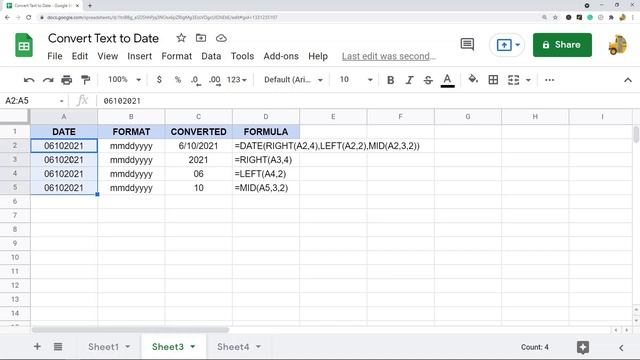Open the Name box dropdown arrow
This screenshot has width=640, height=360.
click(x=61, y=101)
